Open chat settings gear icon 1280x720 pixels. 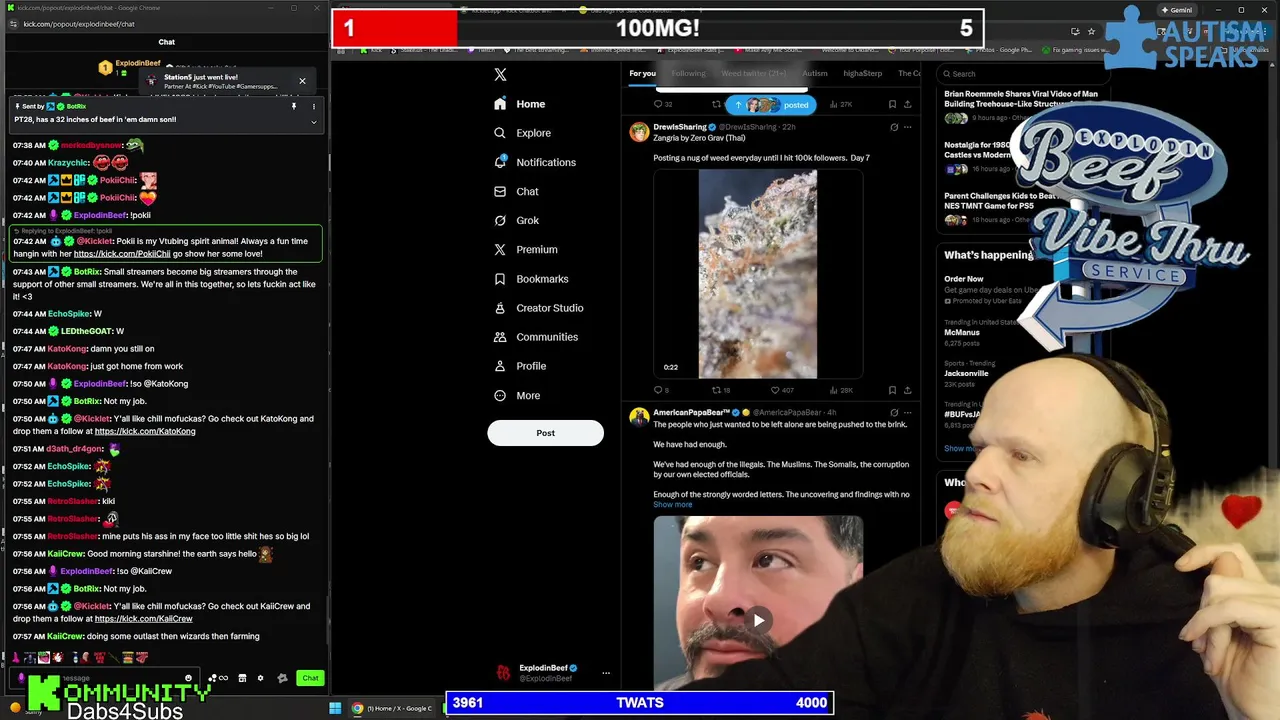260,678
